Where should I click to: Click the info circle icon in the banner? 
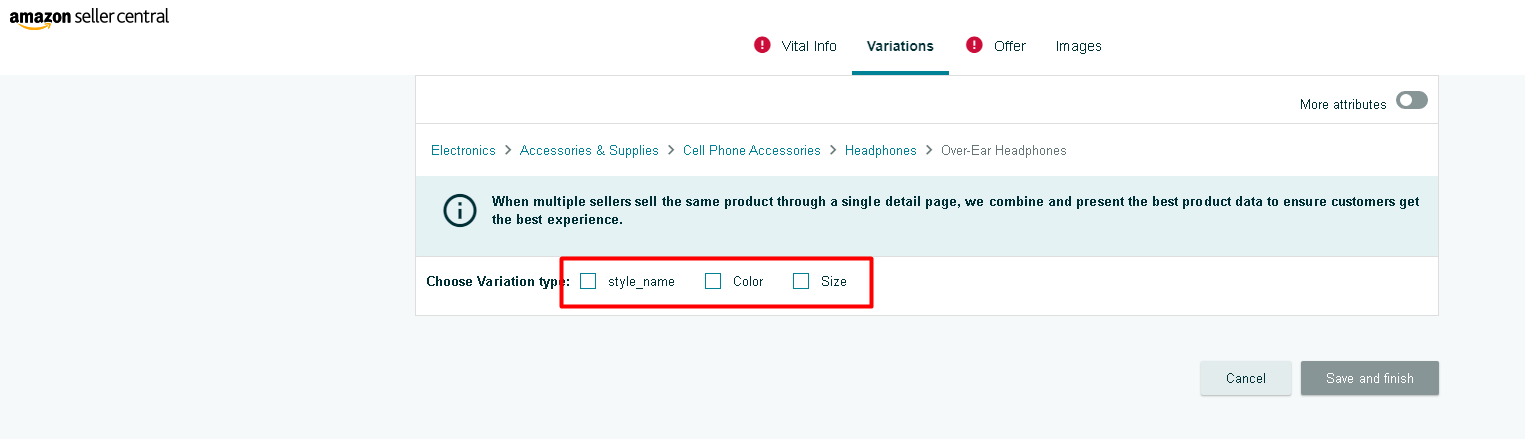tap(459, 210)
